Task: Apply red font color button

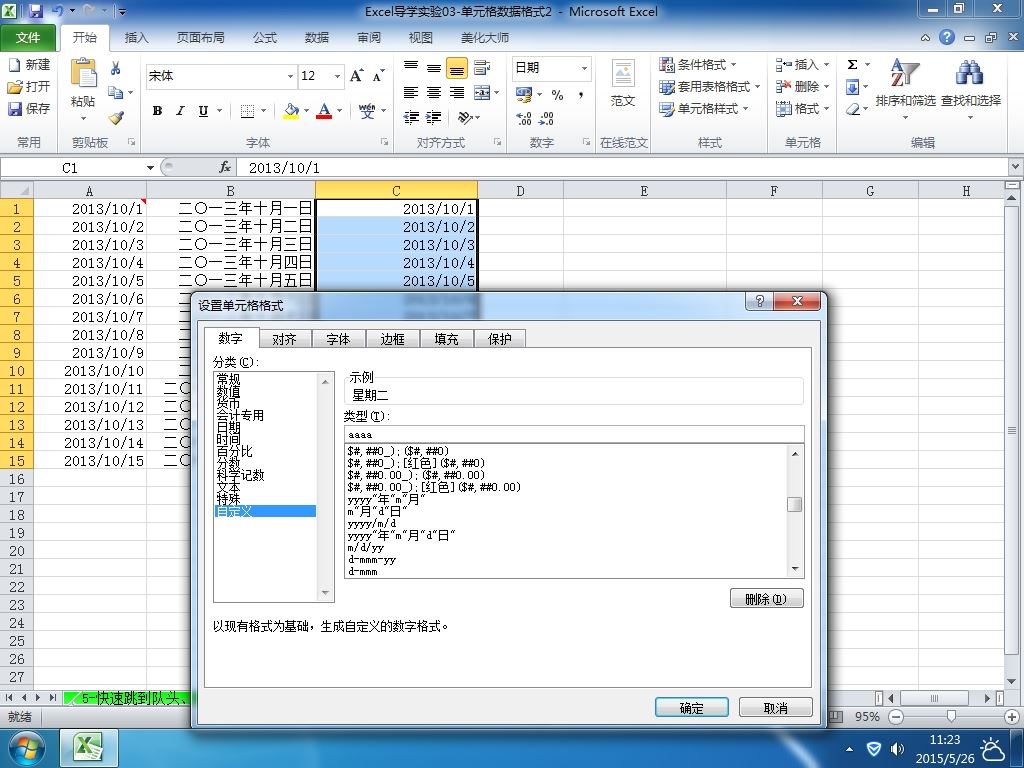Action: click(x=324, y=111)
